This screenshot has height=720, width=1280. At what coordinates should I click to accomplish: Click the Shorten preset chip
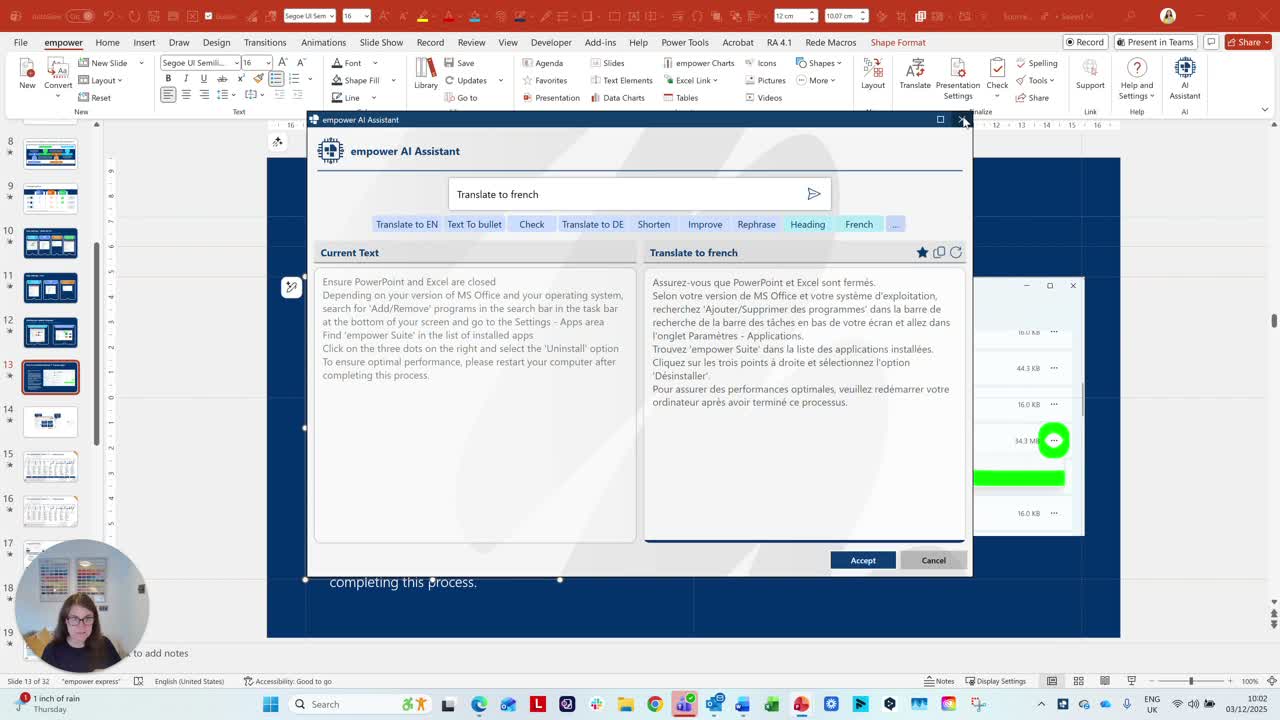(x=653, y=224)
